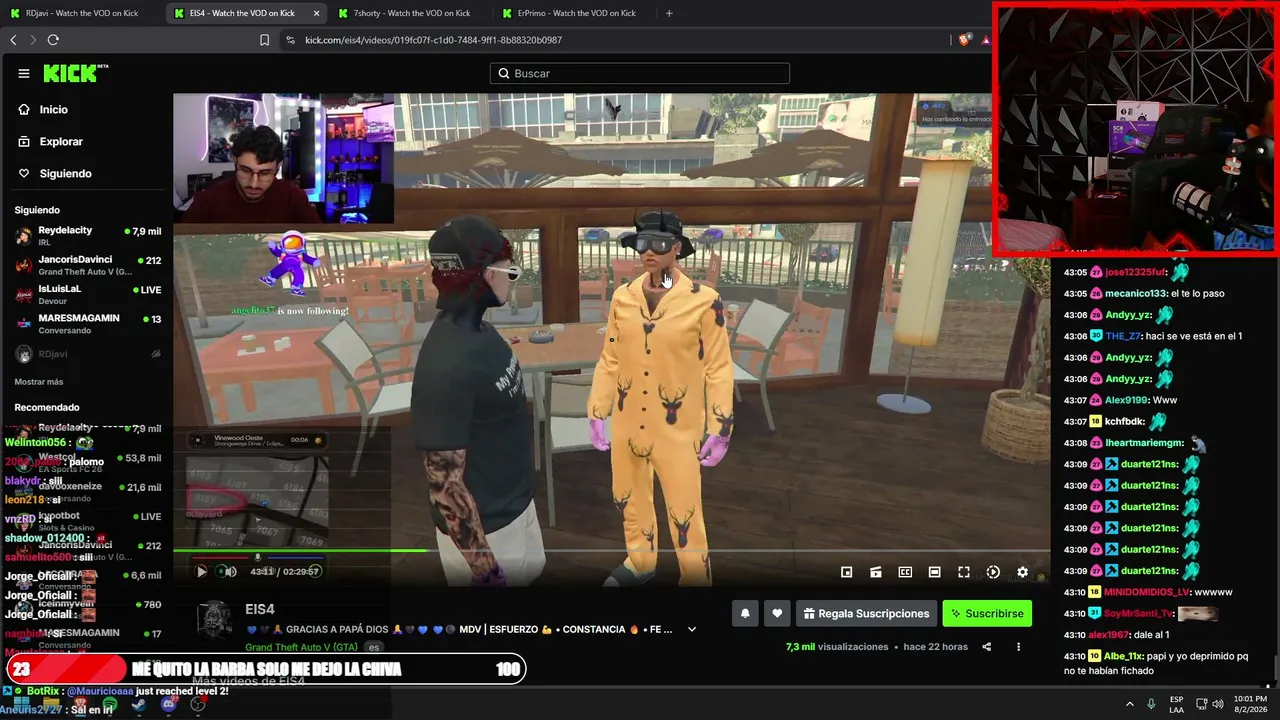Open MARESMAGAMIN channel in Siguiendo list

88,324
